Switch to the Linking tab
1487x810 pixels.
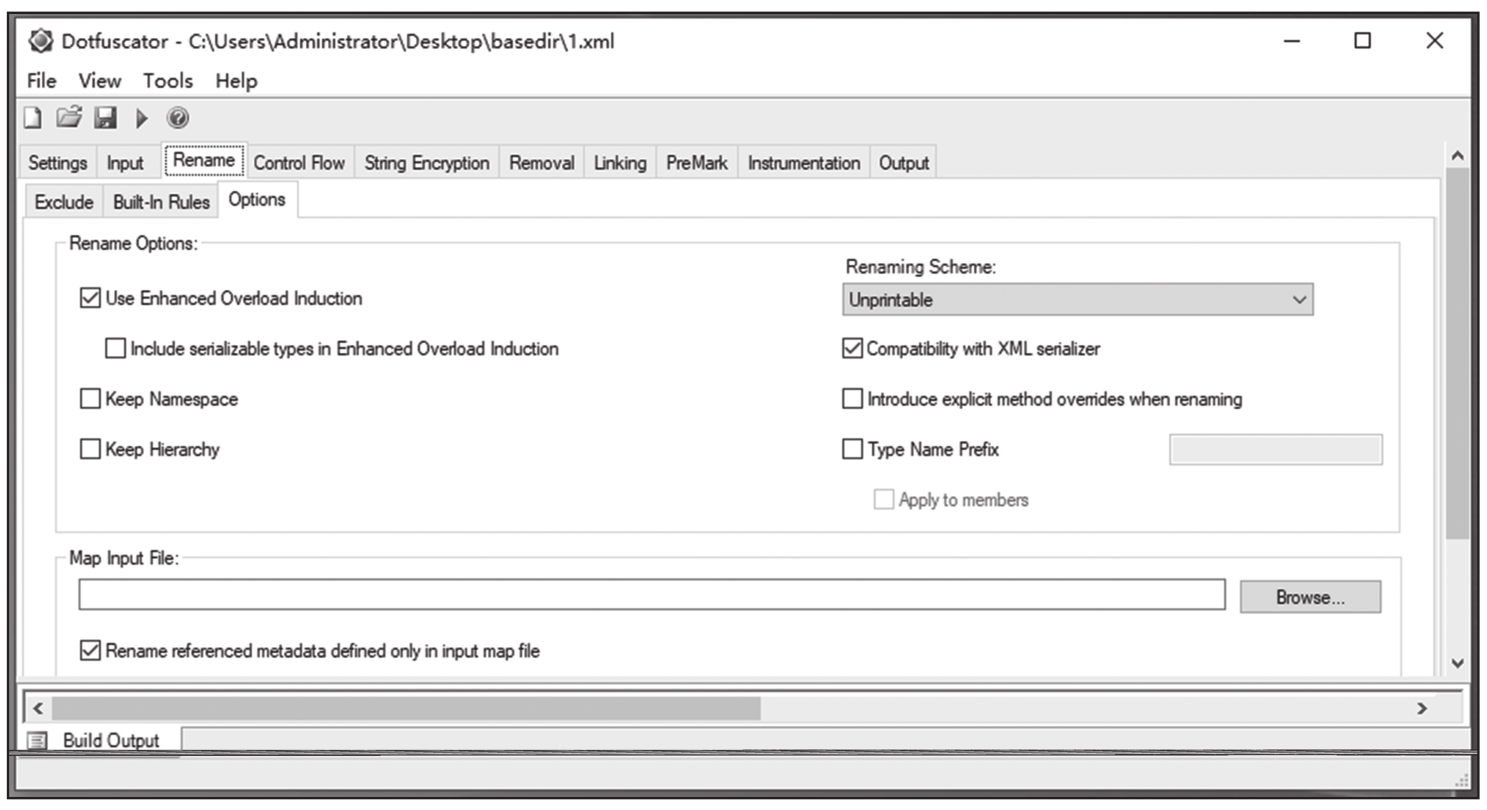[620, 163]
